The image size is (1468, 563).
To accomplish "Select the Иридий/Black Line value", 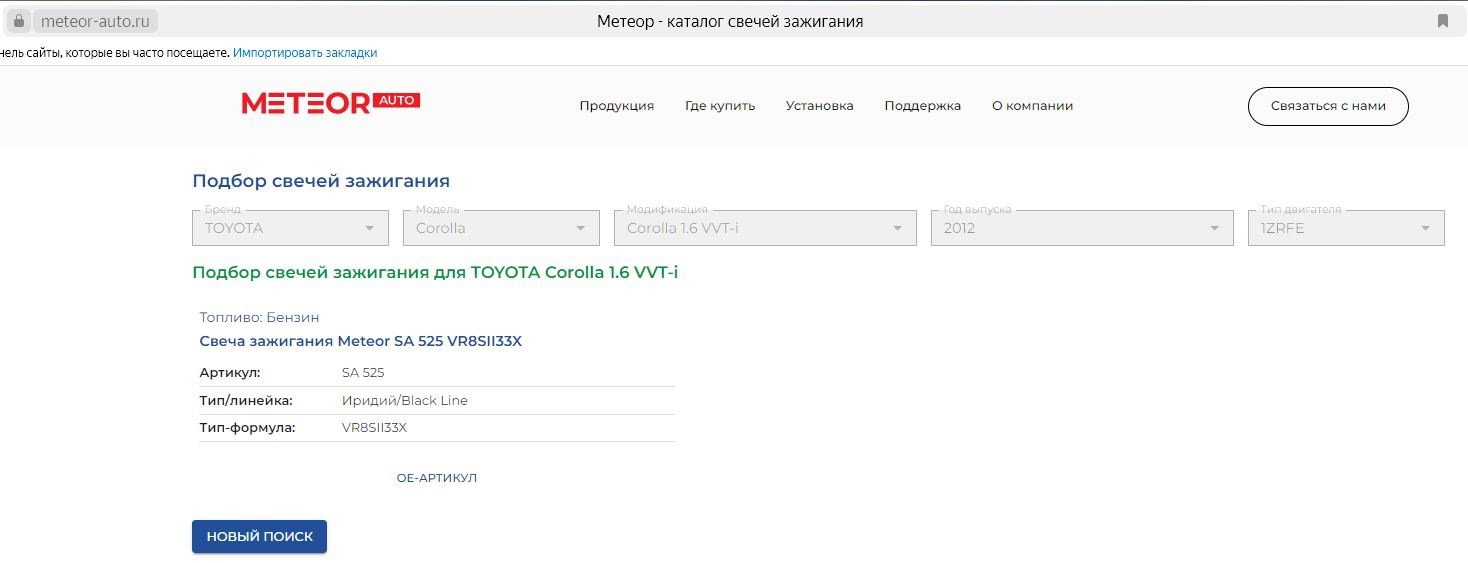I will 405,401.
